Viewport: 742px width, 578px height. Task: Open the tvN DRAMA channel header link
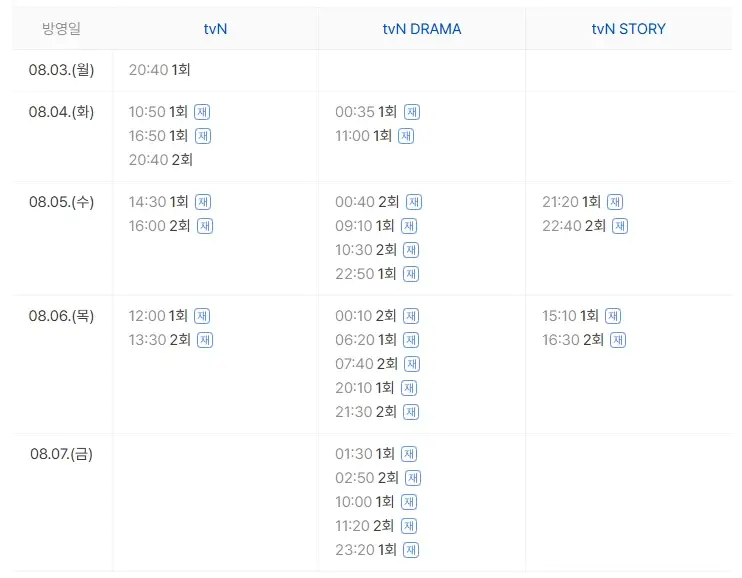[x=422, y=29]
